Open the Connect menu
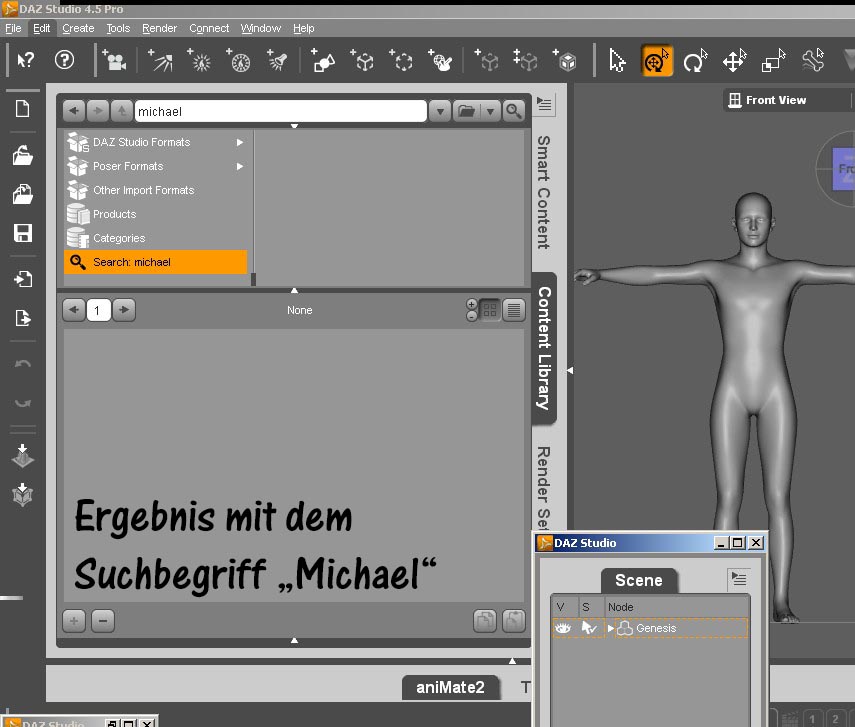855x727 pixels. 209,28
